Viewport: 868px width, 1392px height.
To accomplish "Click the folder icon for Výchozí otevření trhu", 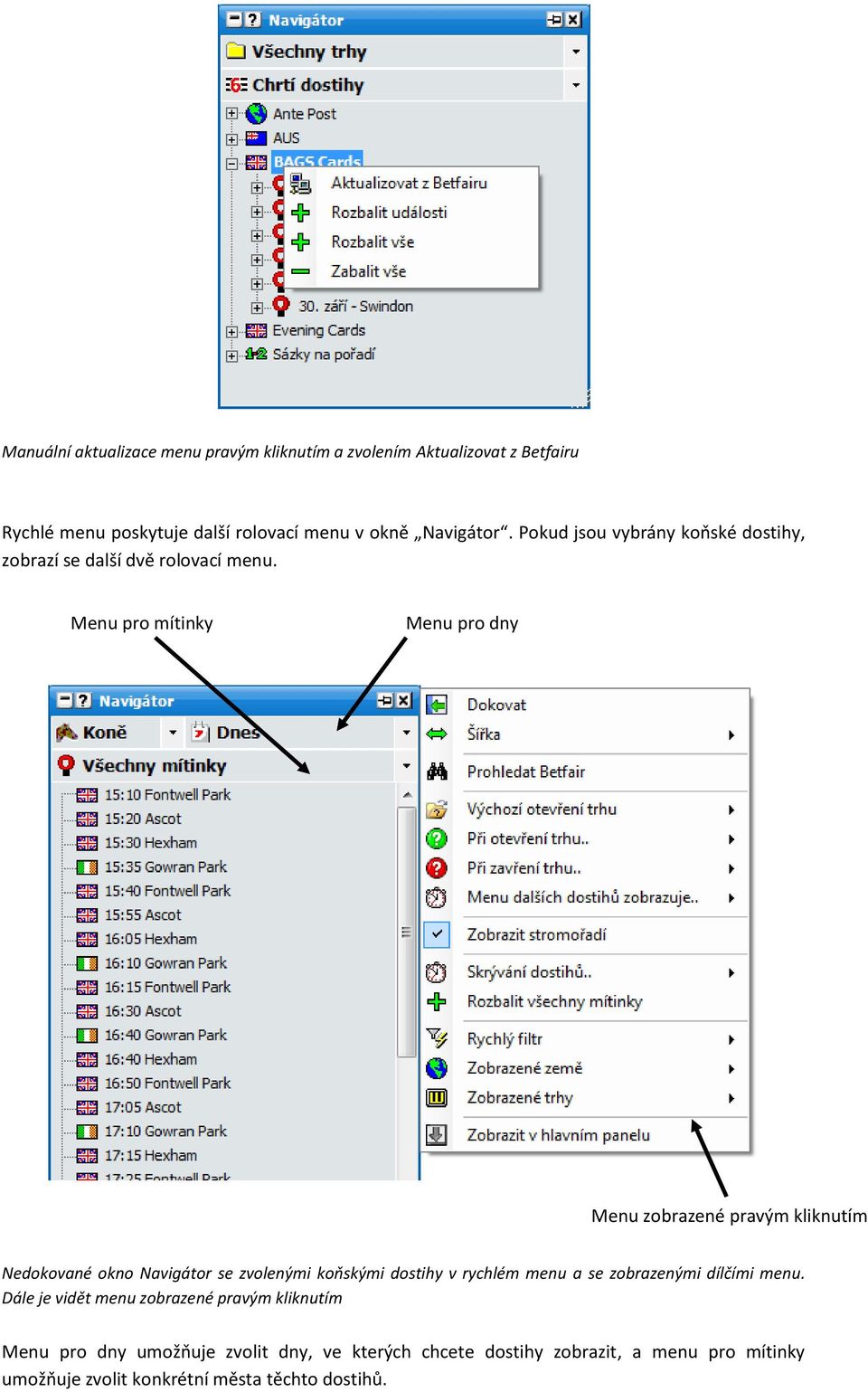I will click(437, 810).
